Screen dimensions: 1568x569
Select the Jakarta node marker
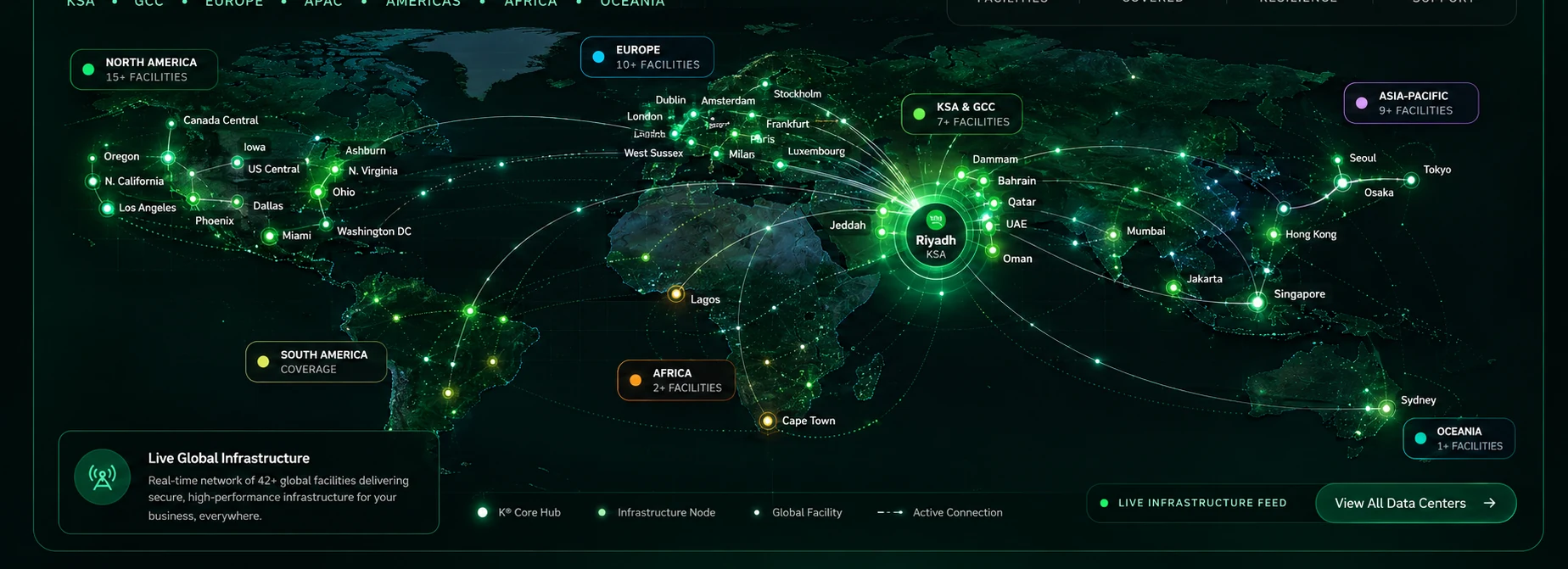1173,287
